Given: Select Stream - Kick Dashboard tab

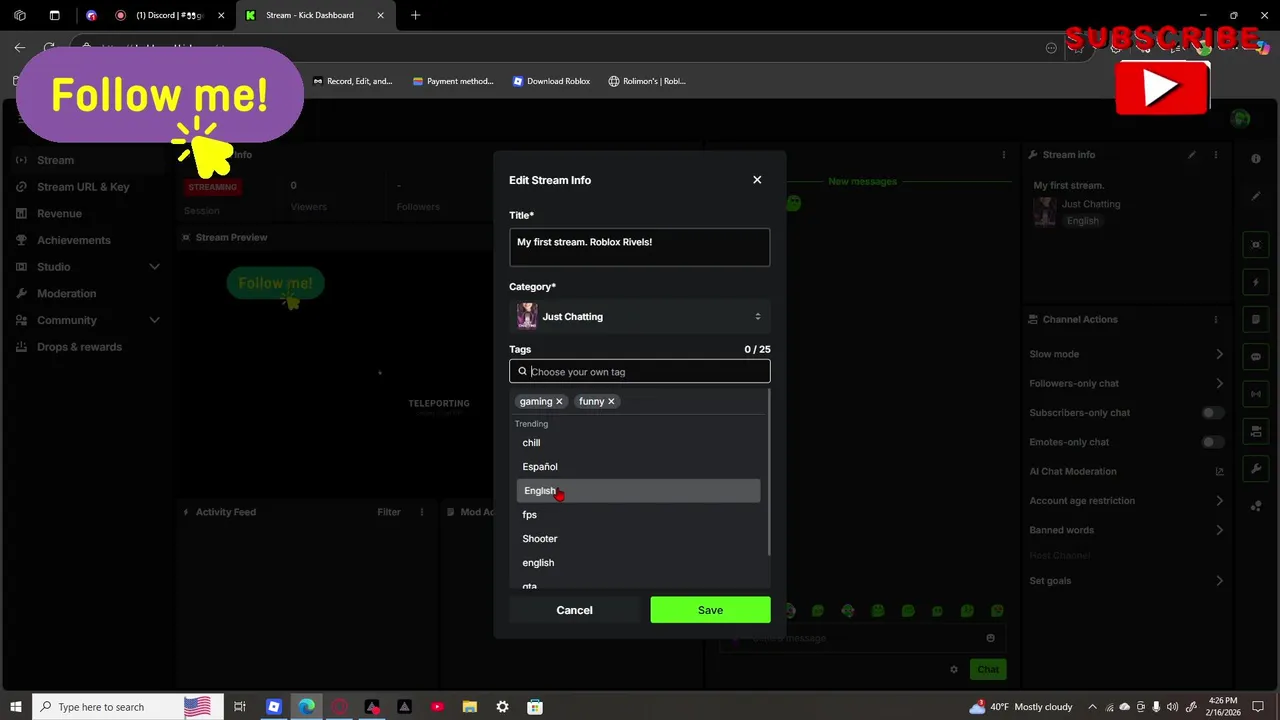Looking at the screenshot, I should pyautogui.click(x=313, y=15).
